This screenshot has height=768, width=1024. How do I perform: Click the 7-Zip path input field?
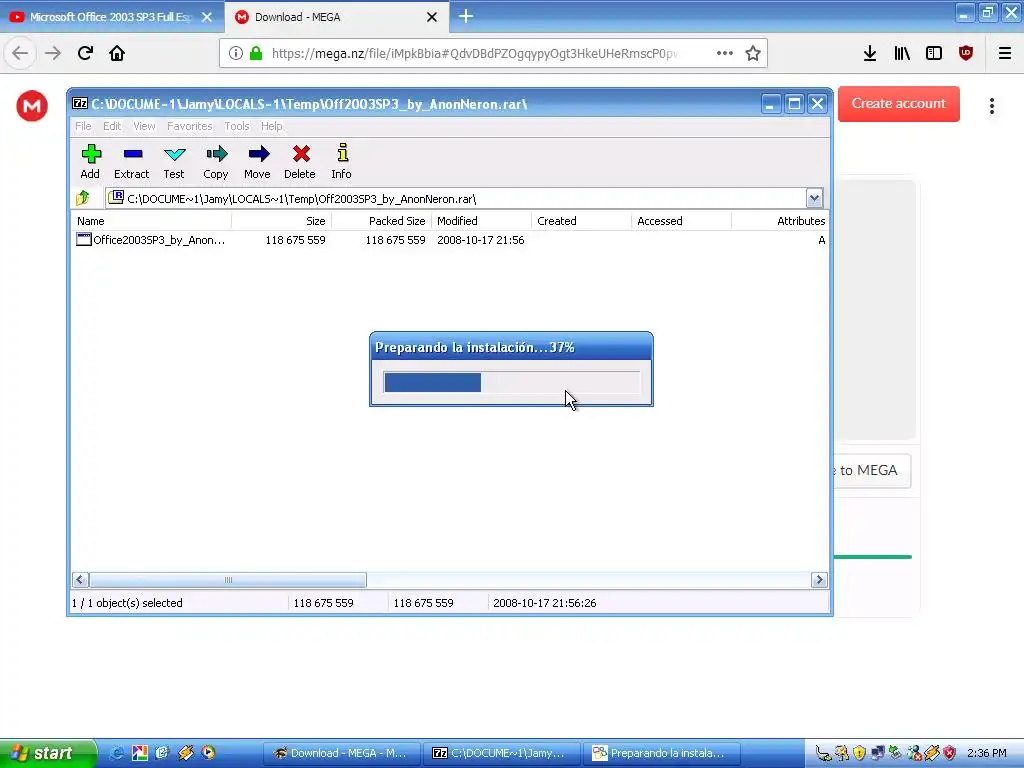click(x=455, y=198)
